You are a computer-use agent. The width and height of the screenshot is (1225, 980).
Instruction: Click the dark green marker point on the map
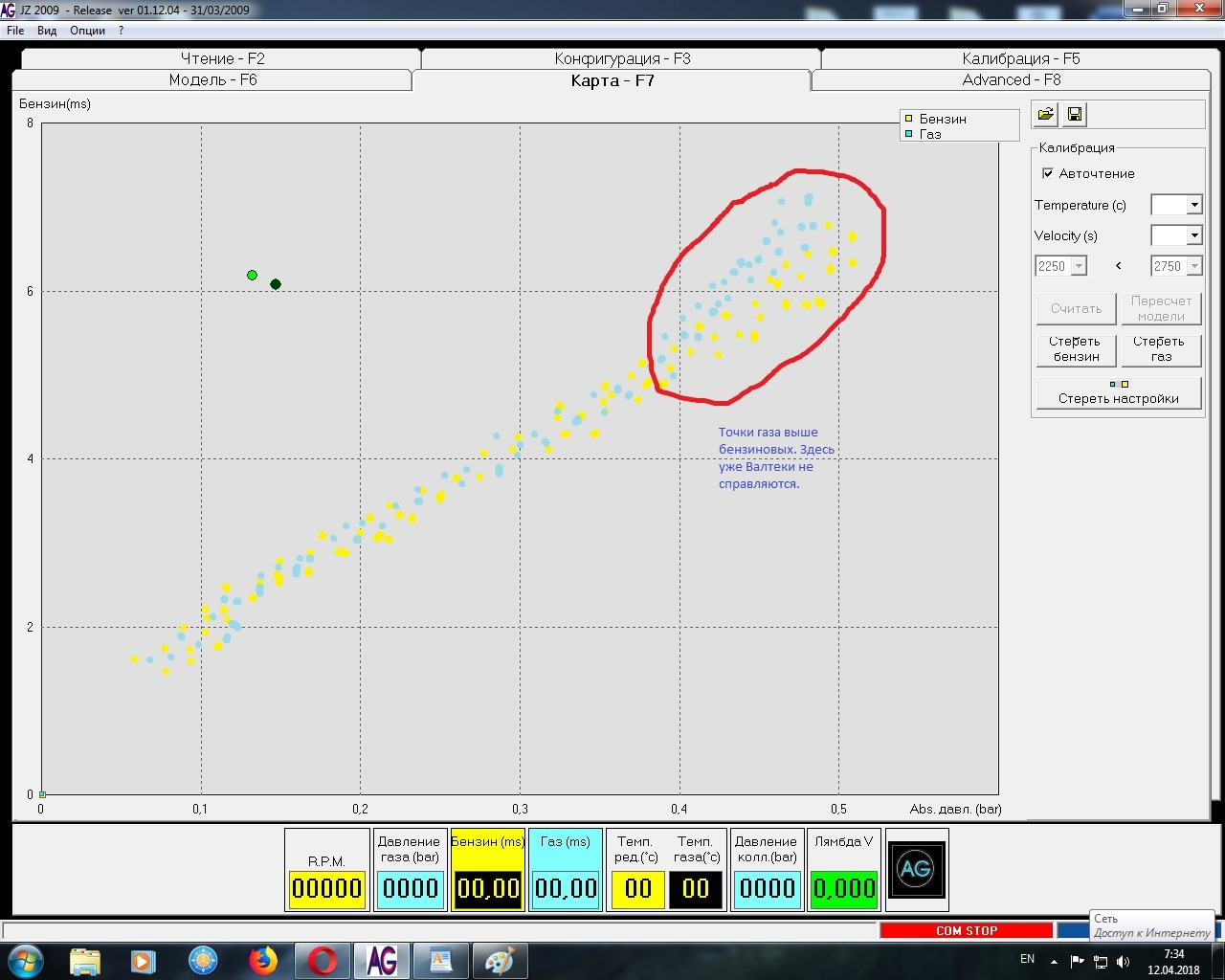click(276, 284)
